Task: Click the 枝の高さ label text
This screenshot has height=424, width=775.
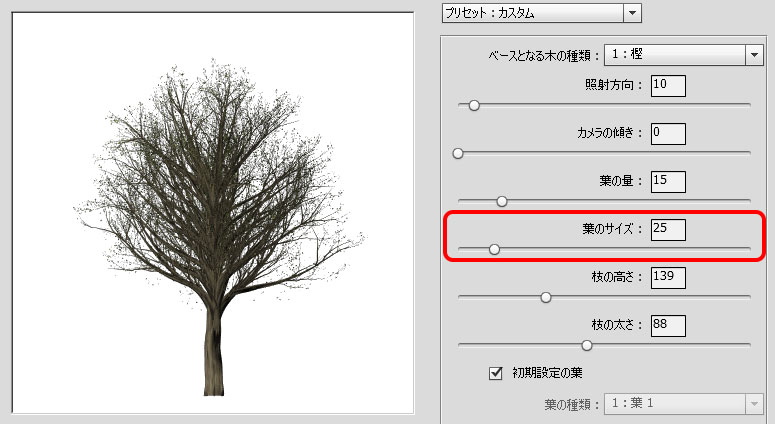Action: 617,277
